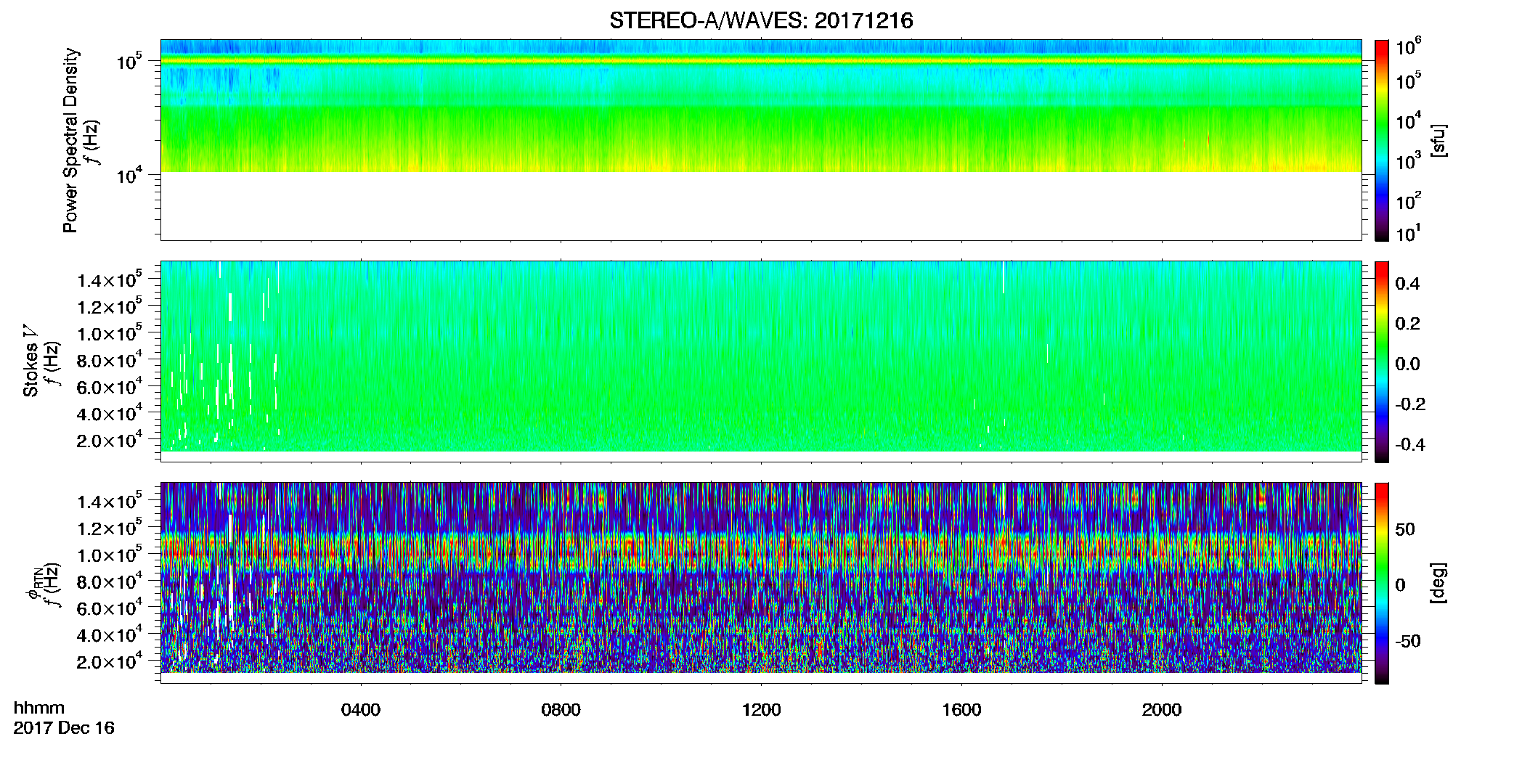Image resolution: width=1522 pixels, height=784 pixels.
Task: Click the hhmm time format label
Action: [39, 709]
